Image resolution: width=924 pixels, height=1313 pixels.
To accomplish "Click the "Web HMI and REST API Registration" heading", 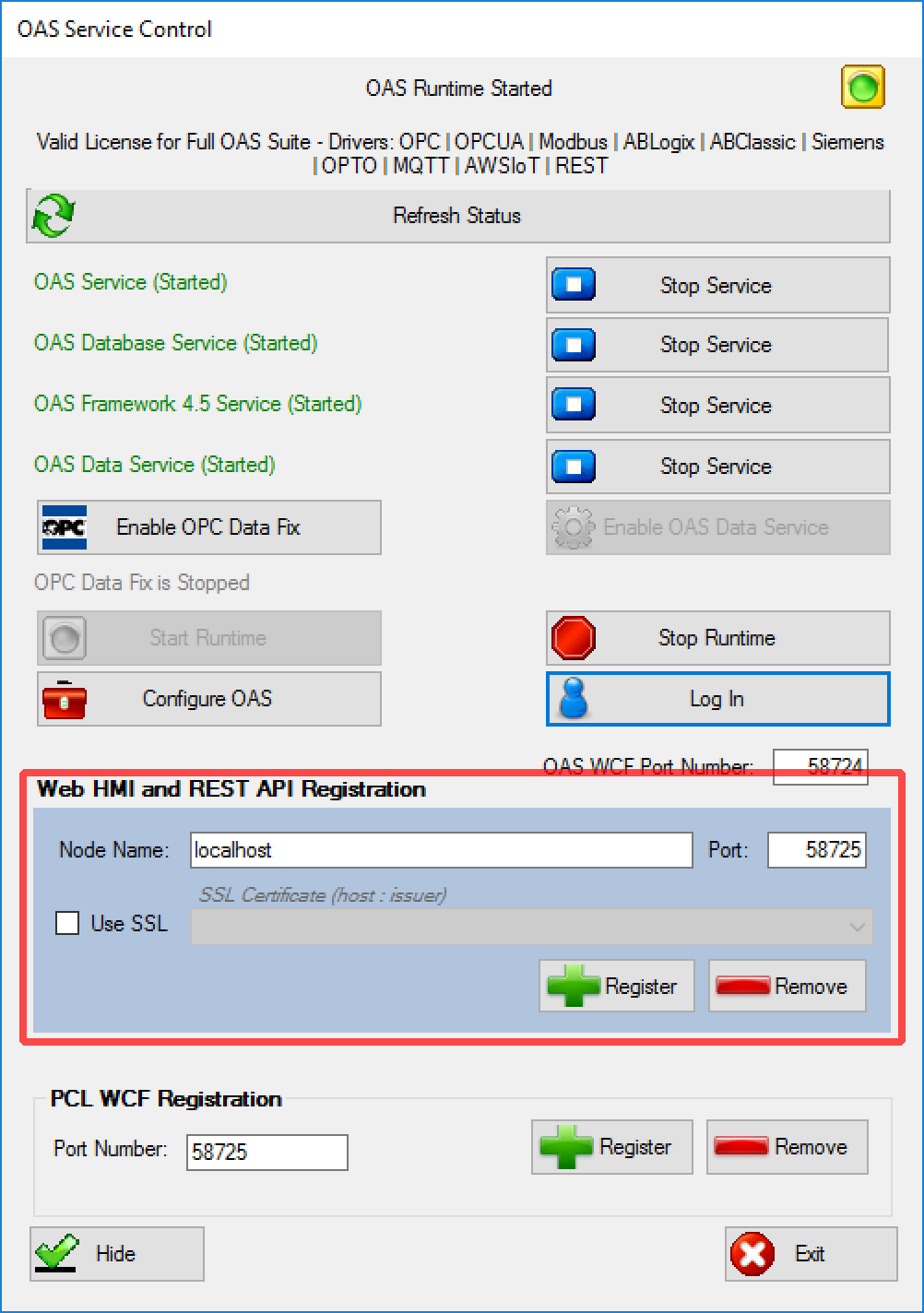I will pyautogui.click(x=231, y=789).
